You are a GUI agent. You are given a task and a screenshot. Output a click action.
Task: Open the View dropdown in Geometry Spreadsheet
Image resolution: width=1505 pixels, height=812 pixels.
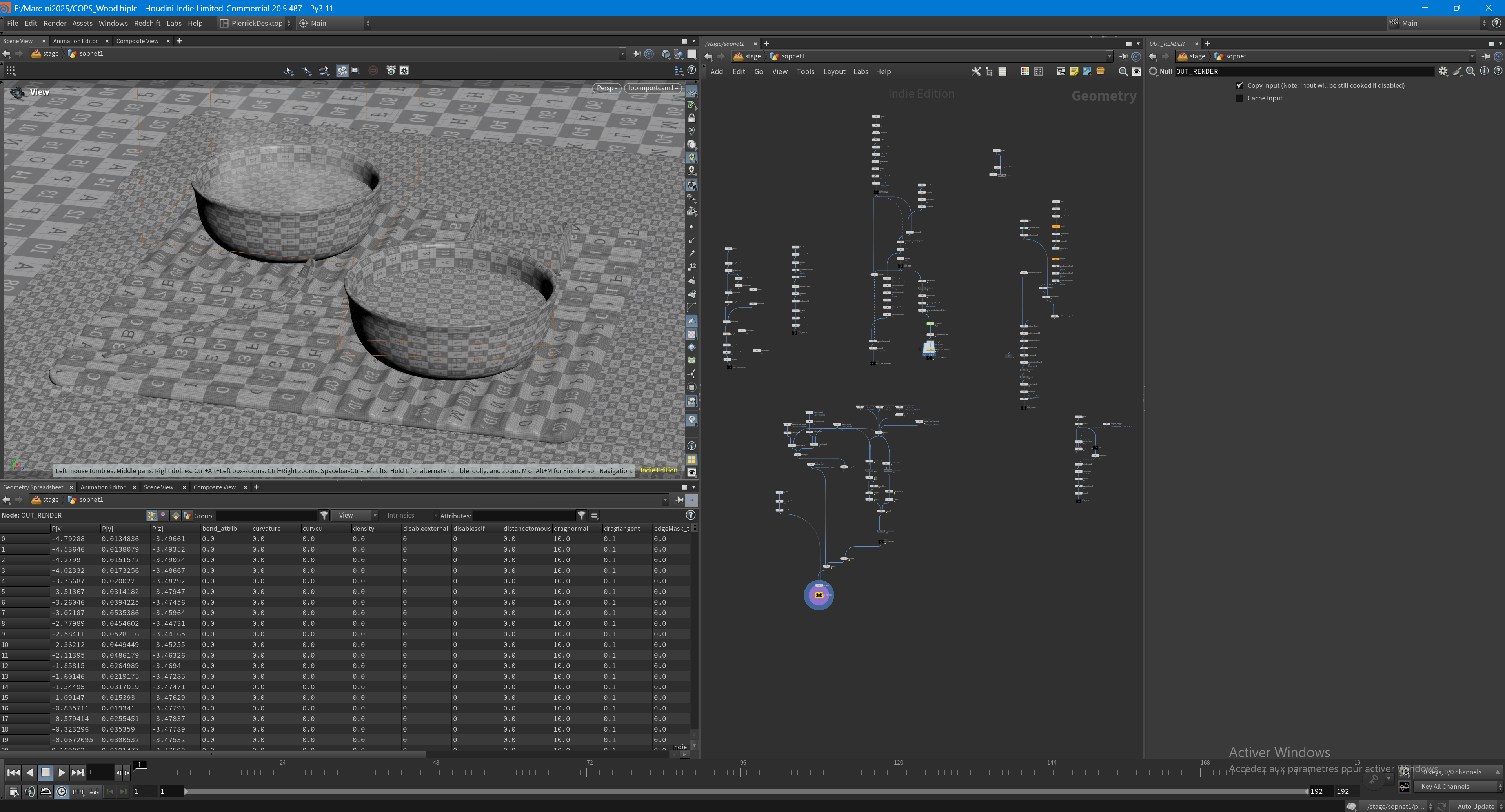coord(355,515)
